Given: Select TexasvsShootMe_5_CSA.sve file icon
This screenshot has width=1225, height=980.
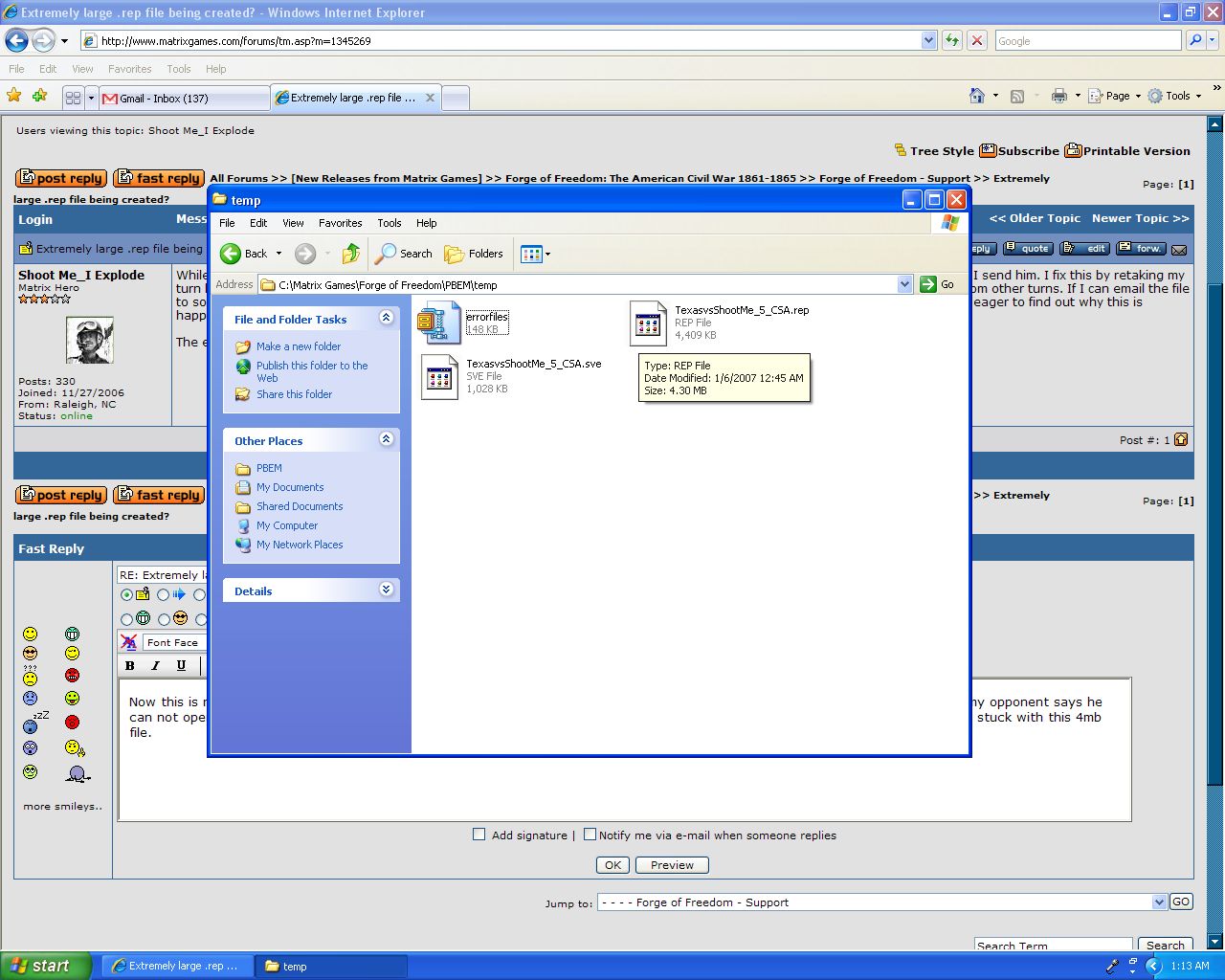Looking at the screenshot, I should coord(439,377).
